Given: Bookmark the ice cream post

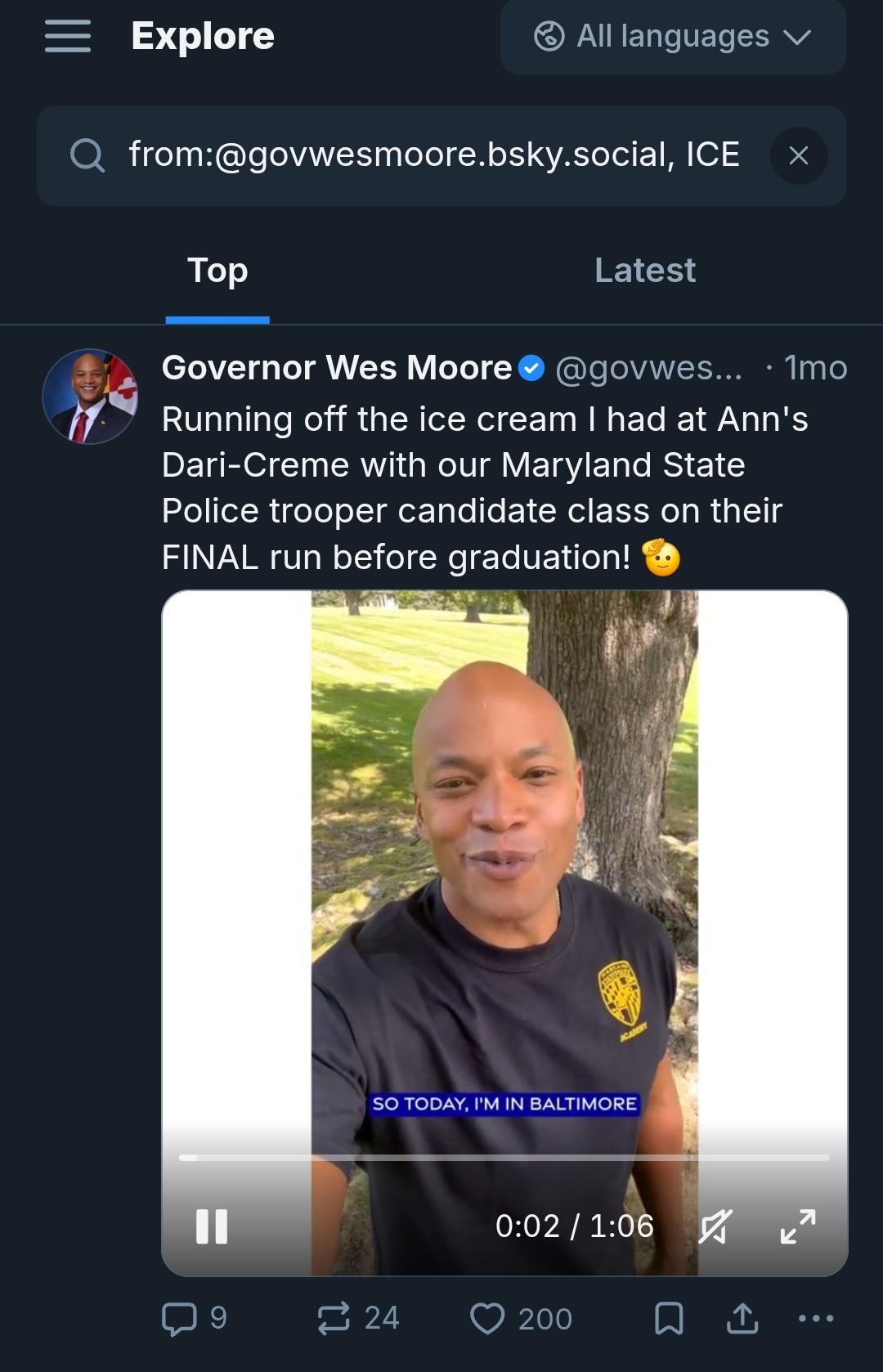Looking at the screenshot, I should pyautogui.click(x=669, y=1318).
